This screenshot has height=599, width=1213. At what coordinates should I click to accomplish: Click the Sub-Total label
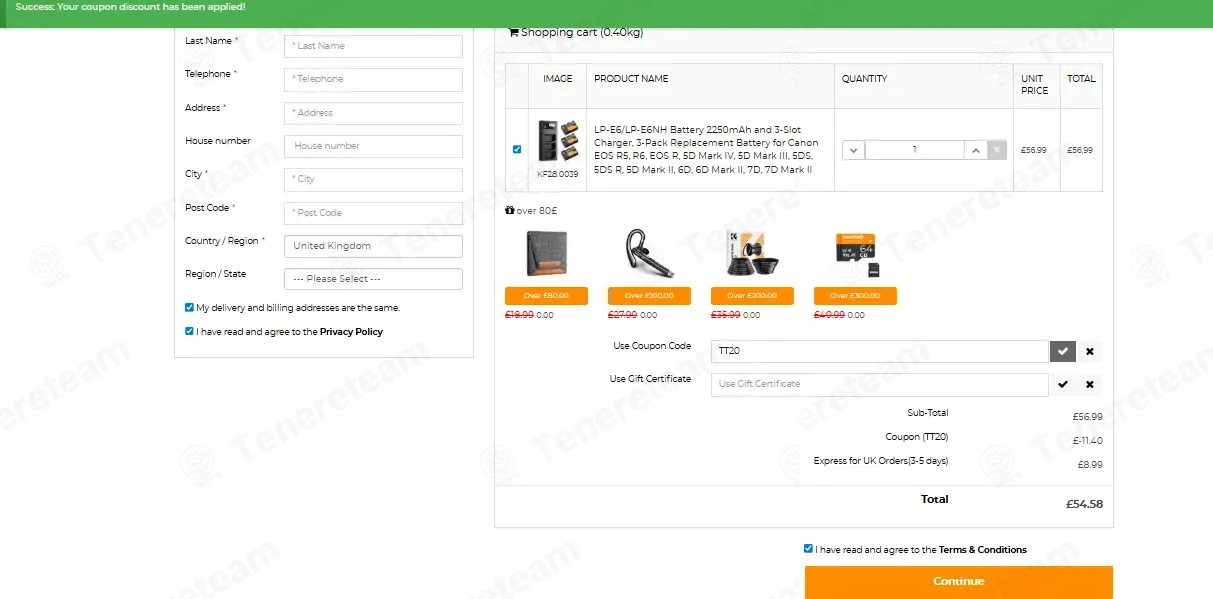928,413
